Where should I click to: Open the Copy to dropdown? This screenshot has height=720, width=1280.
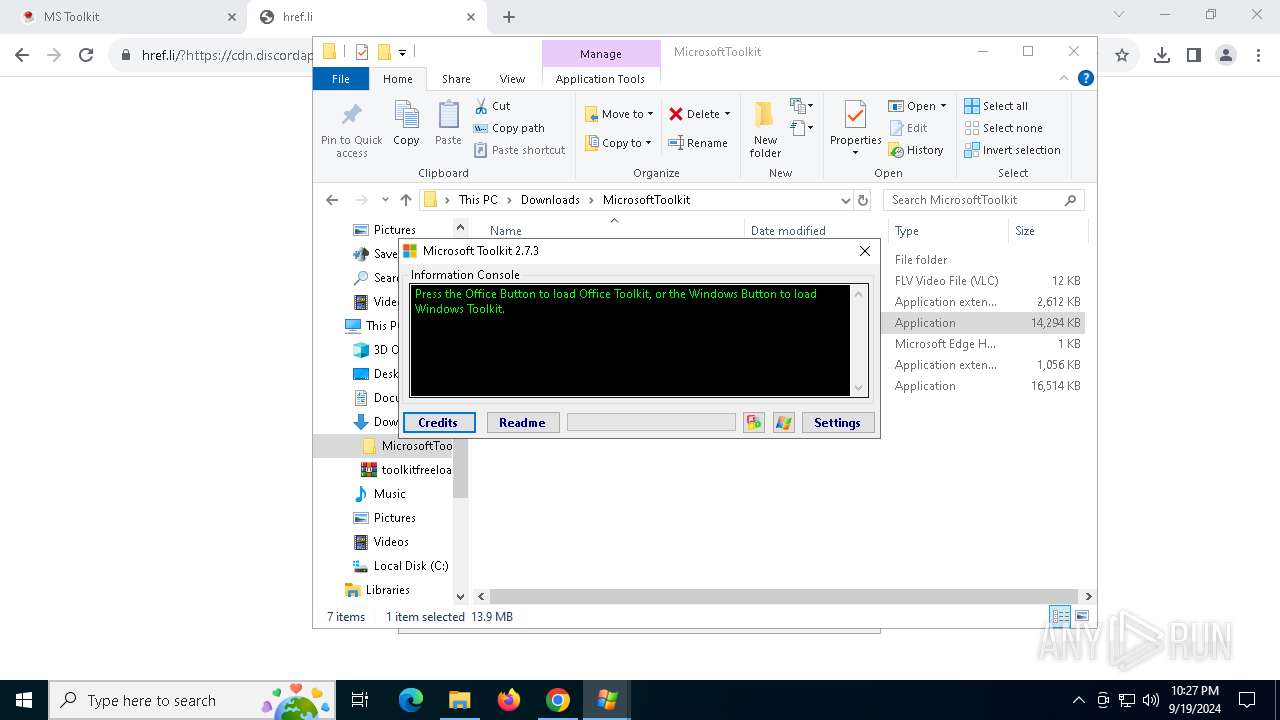click(618, 143)
